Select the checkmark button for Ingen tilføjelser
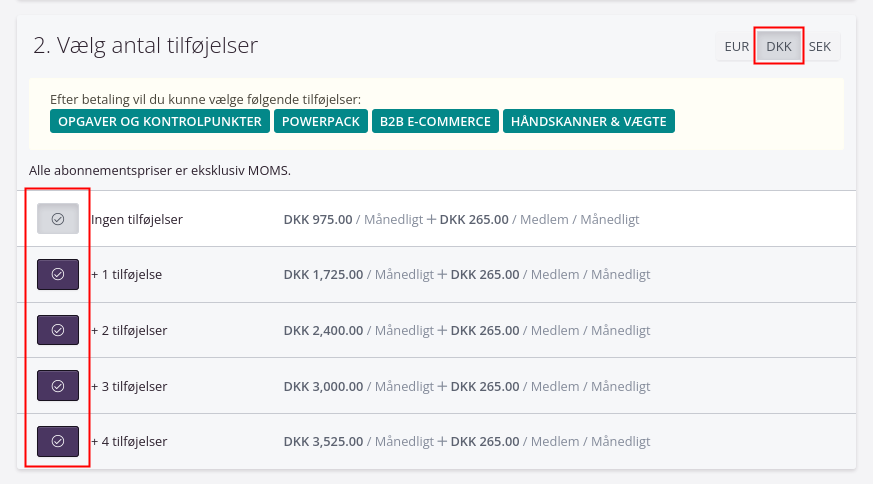Viewport: 873px width, 484px height. (58, 219)
